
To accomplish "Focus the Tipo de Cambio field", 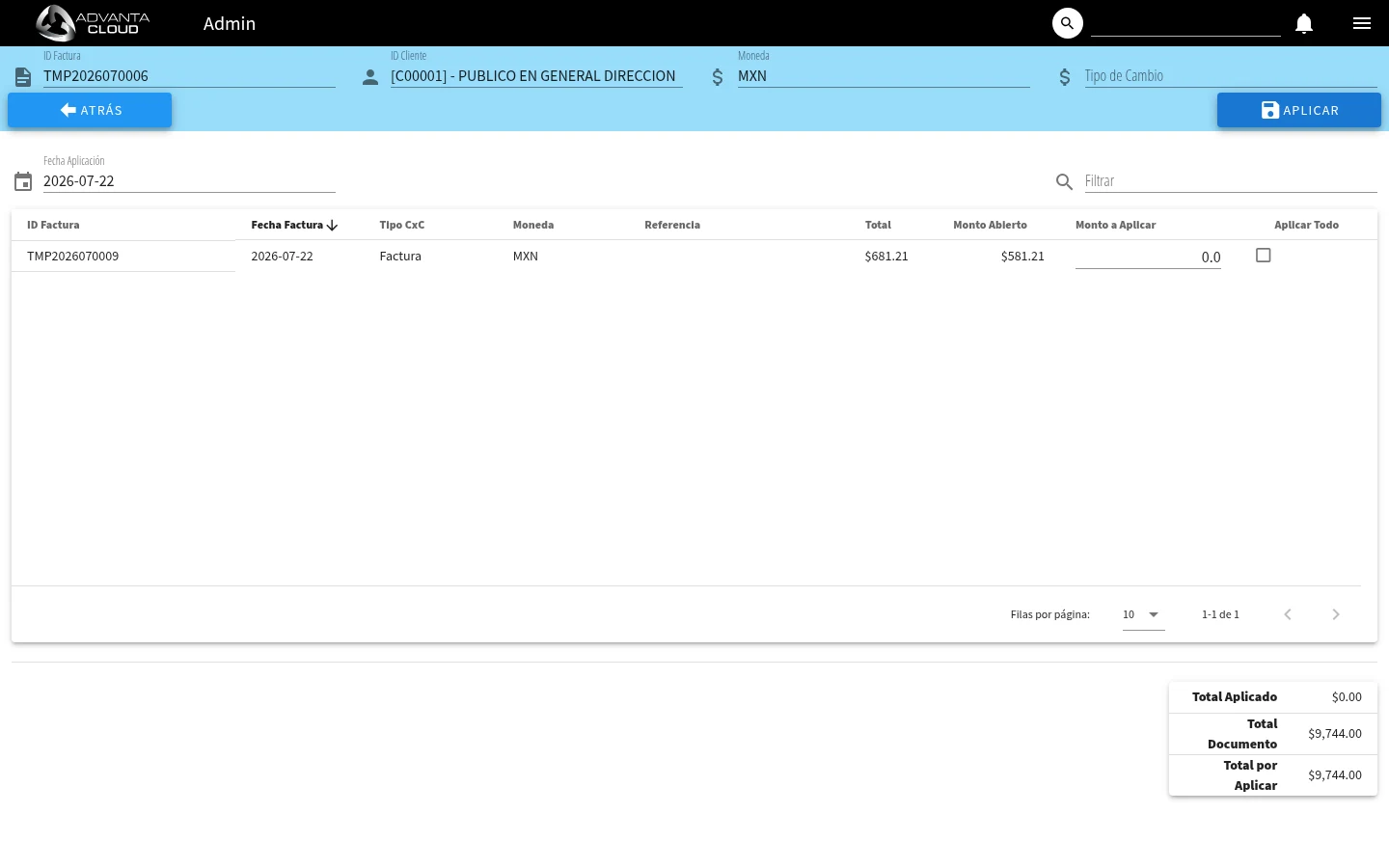I will (x=1231, y=76).
